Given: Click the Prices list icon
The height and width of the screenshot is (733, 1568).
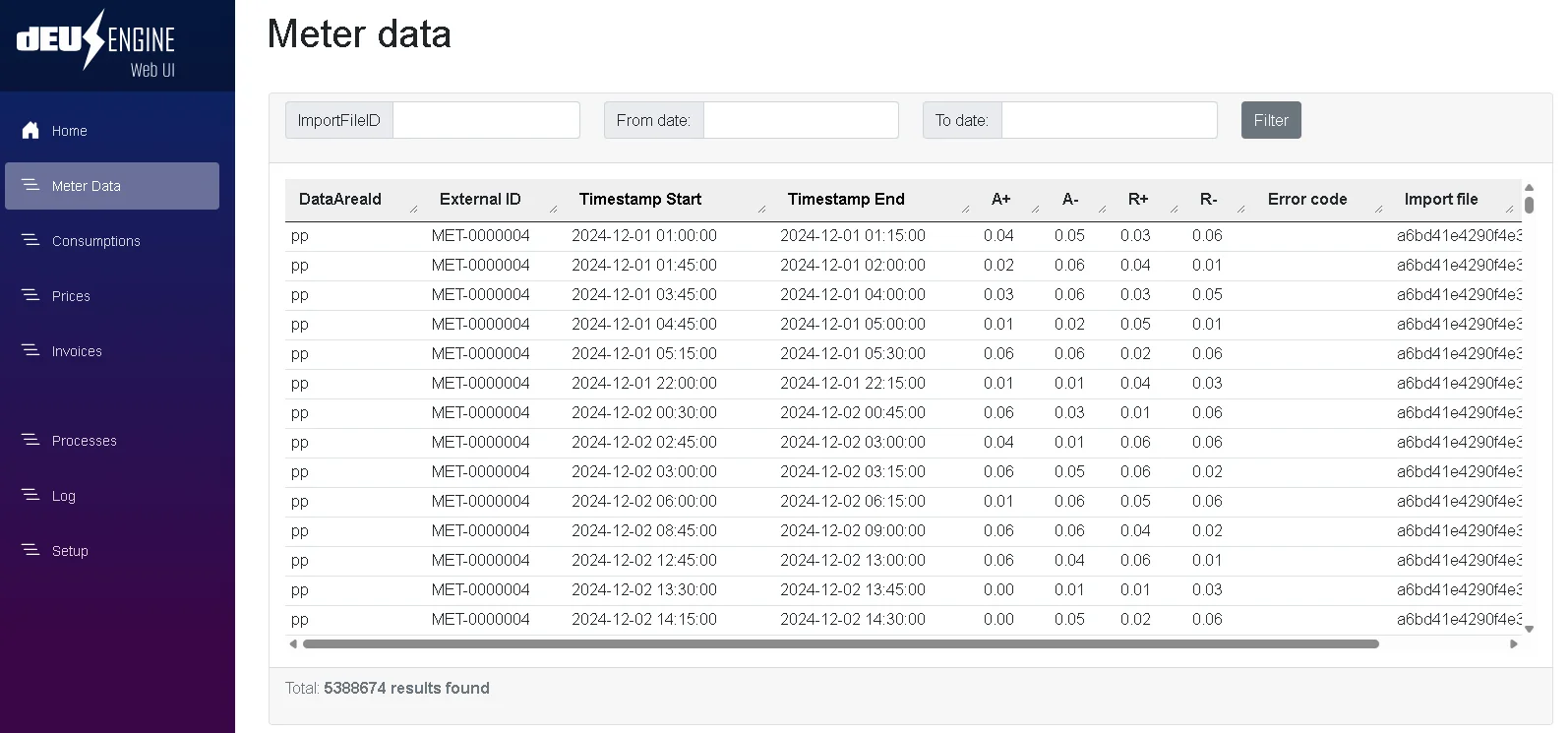Looking at the screenshot, I should [x=30, y=295].
